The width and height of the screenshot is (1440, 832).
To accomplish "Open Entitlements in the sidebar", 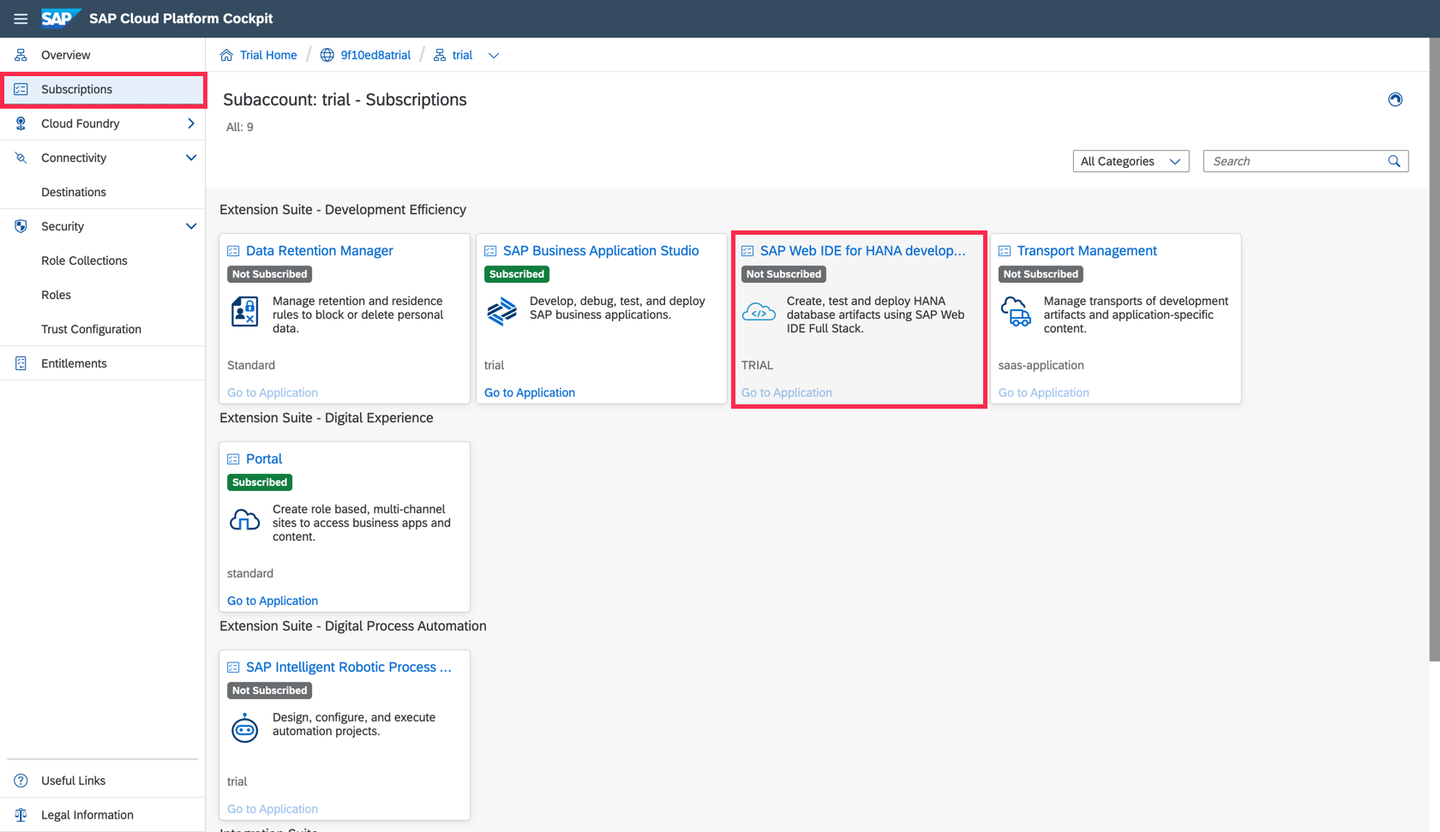I will pyautogui.click(x=103, y=363).
